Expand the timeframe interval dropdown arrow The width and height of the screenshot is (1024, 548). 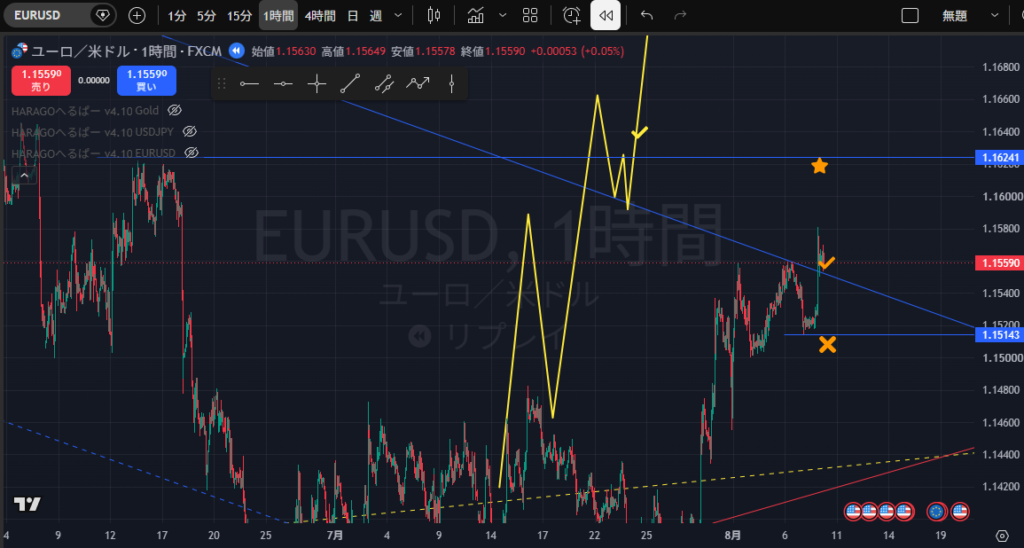[x=398, y=16]
